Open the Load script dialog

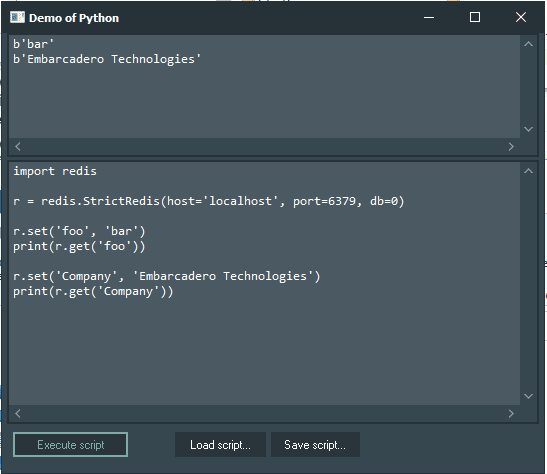coord(220,444)
